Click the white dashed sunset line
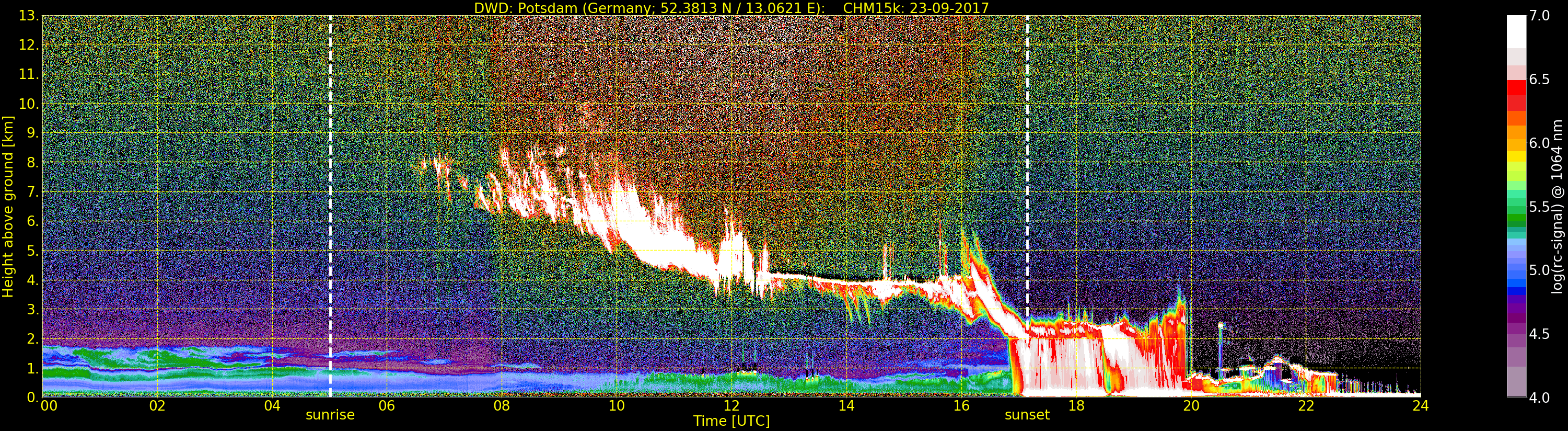 point(1027,206)
